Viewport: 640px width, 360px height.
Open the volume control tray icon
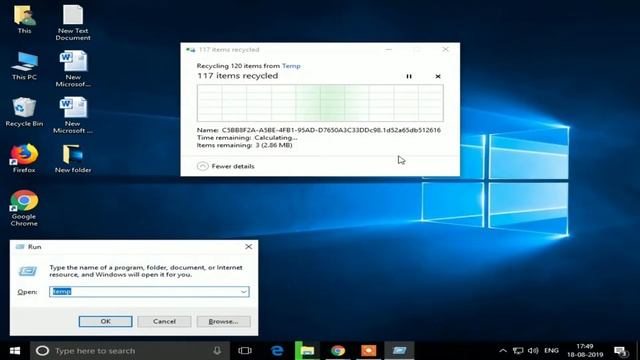point(533,351)
